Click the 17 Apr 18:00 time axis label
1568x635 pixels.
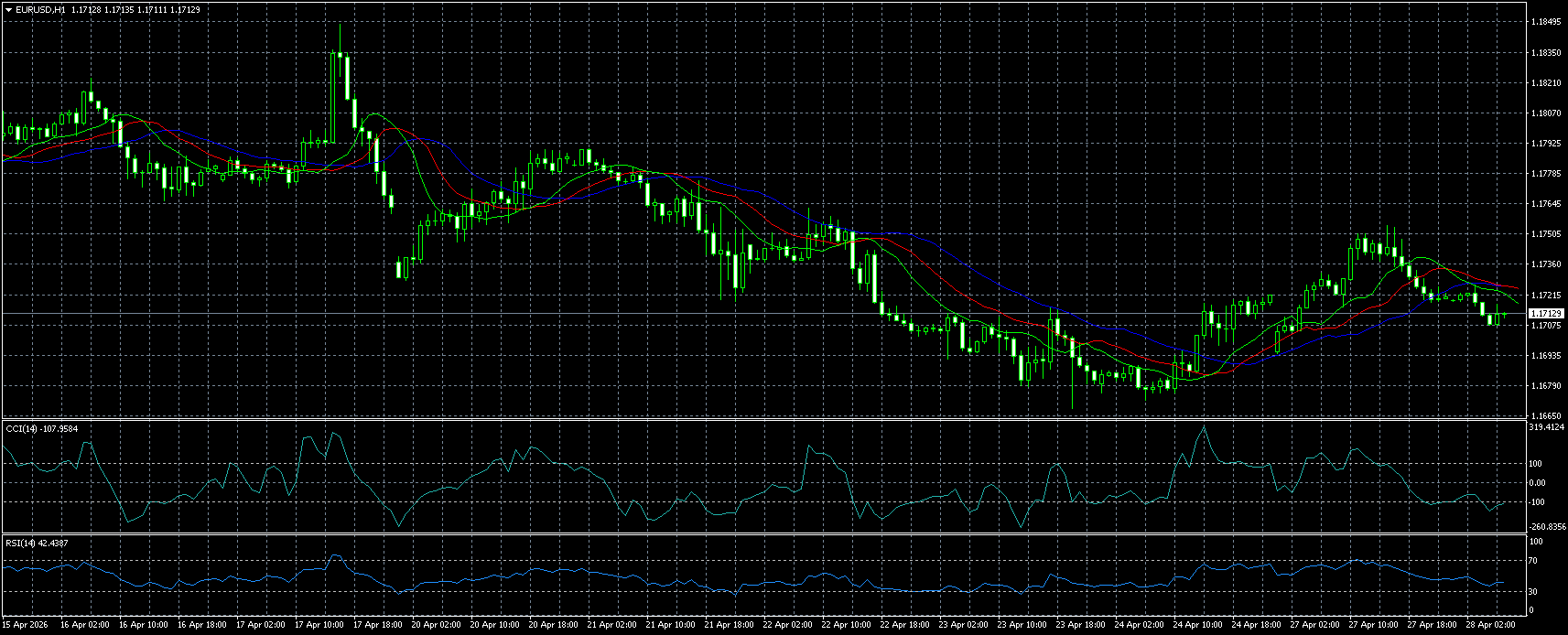(x=378, y=625)
